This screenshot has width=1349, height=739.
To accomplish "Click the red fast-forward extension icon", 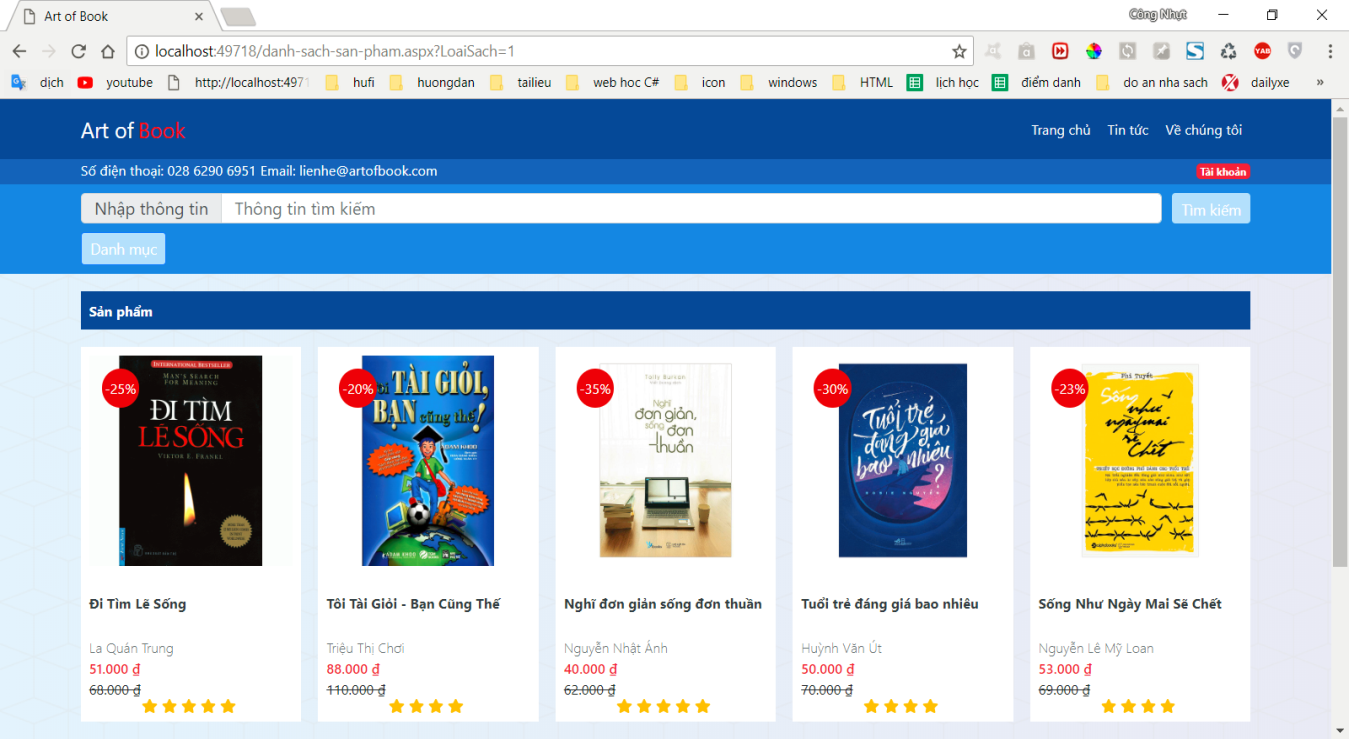I will coord(1060,51).
